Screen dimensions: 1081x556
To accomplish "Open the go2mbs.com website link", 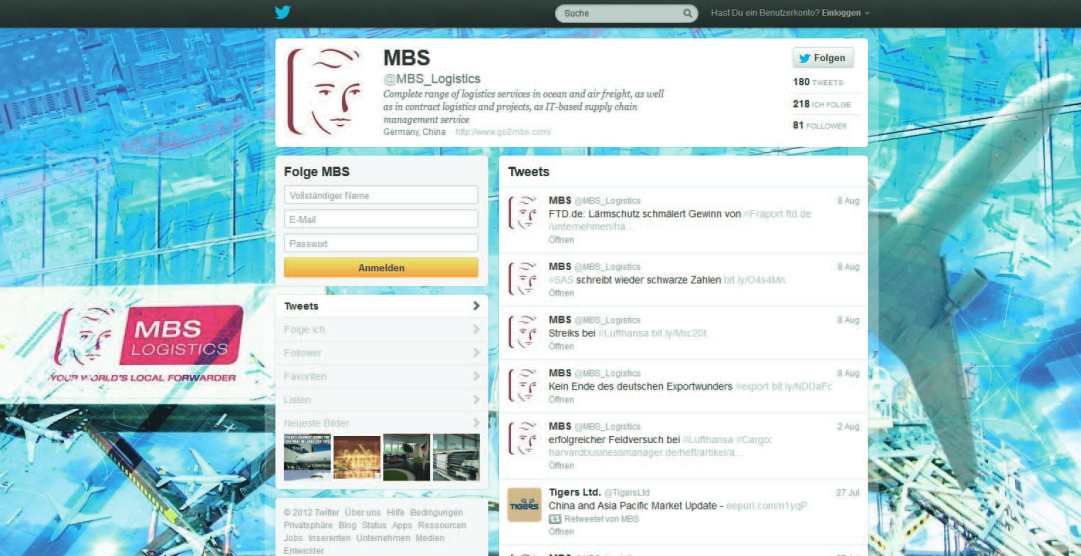I will (x=503, y=132).
